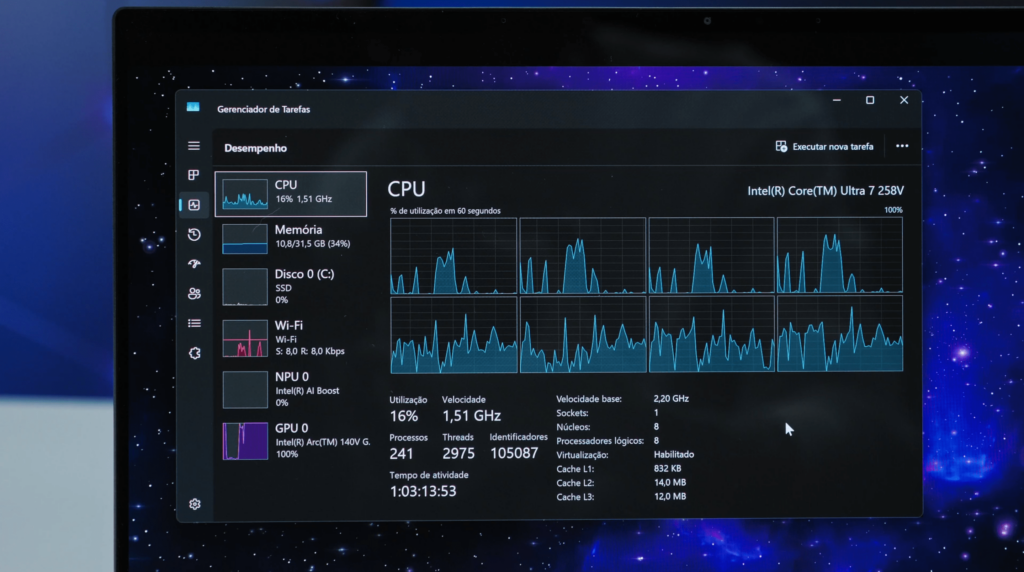Open the hamburger navigation menu
This screenshot has height=572, width=1024.
click(x=194, y=146)
